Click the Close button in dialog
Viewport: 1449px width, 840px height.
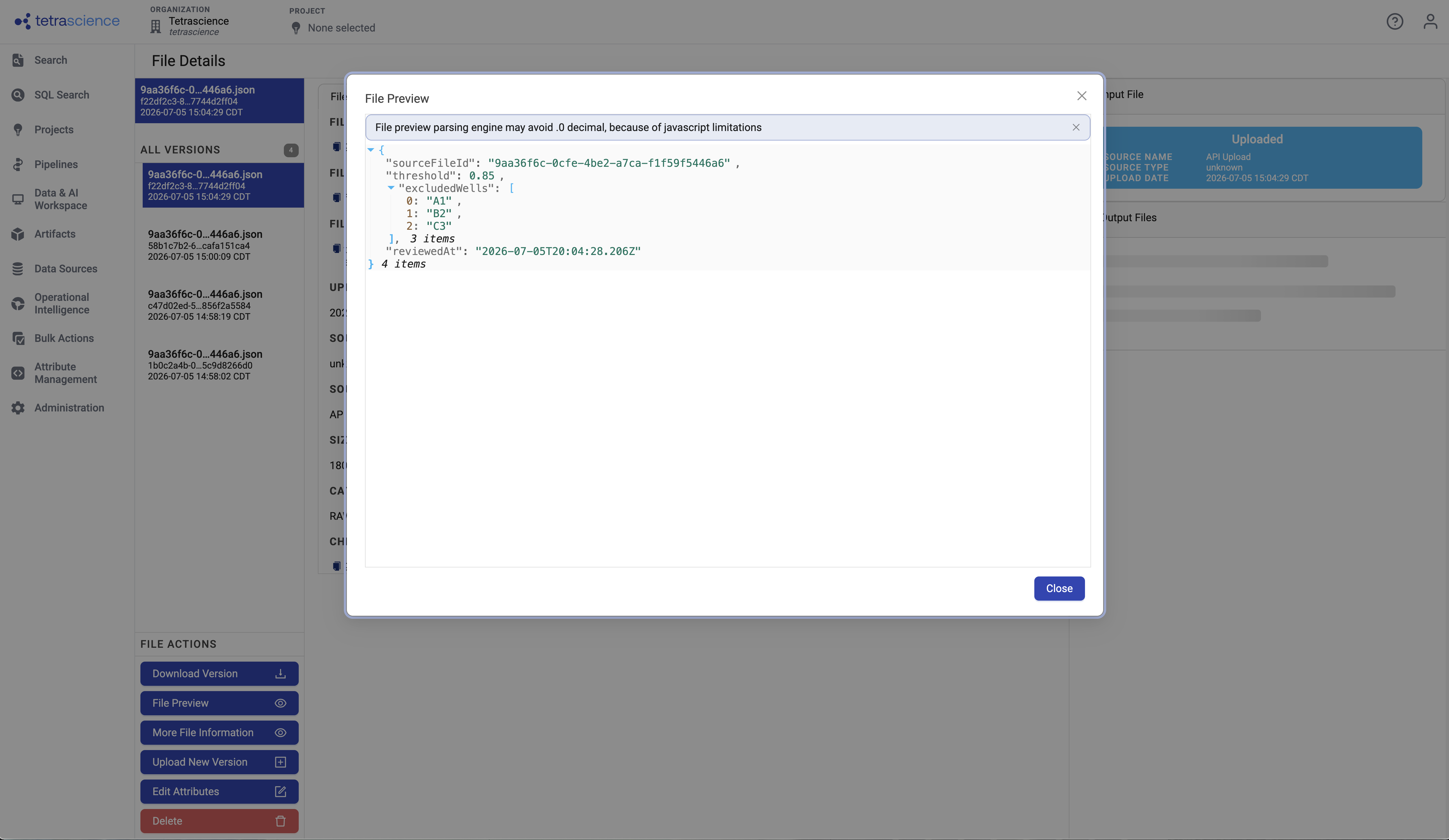click(1059, 588)
